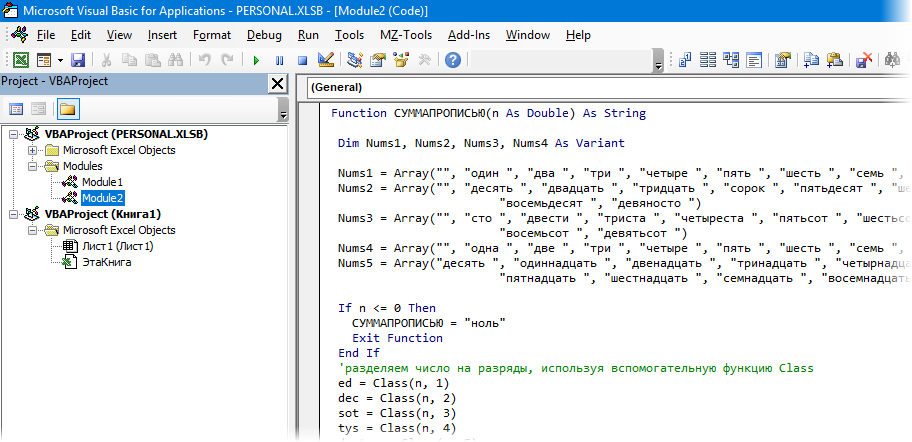912x442 pixels.
Task: Open the Tools menu
Action: click(349, 35)
